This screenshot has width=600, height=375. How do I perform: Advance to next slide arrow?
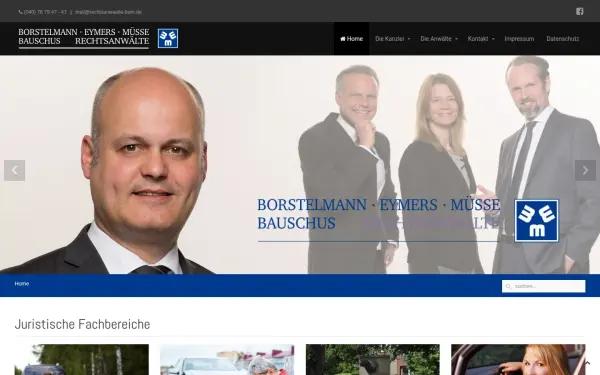coord(585,170)
